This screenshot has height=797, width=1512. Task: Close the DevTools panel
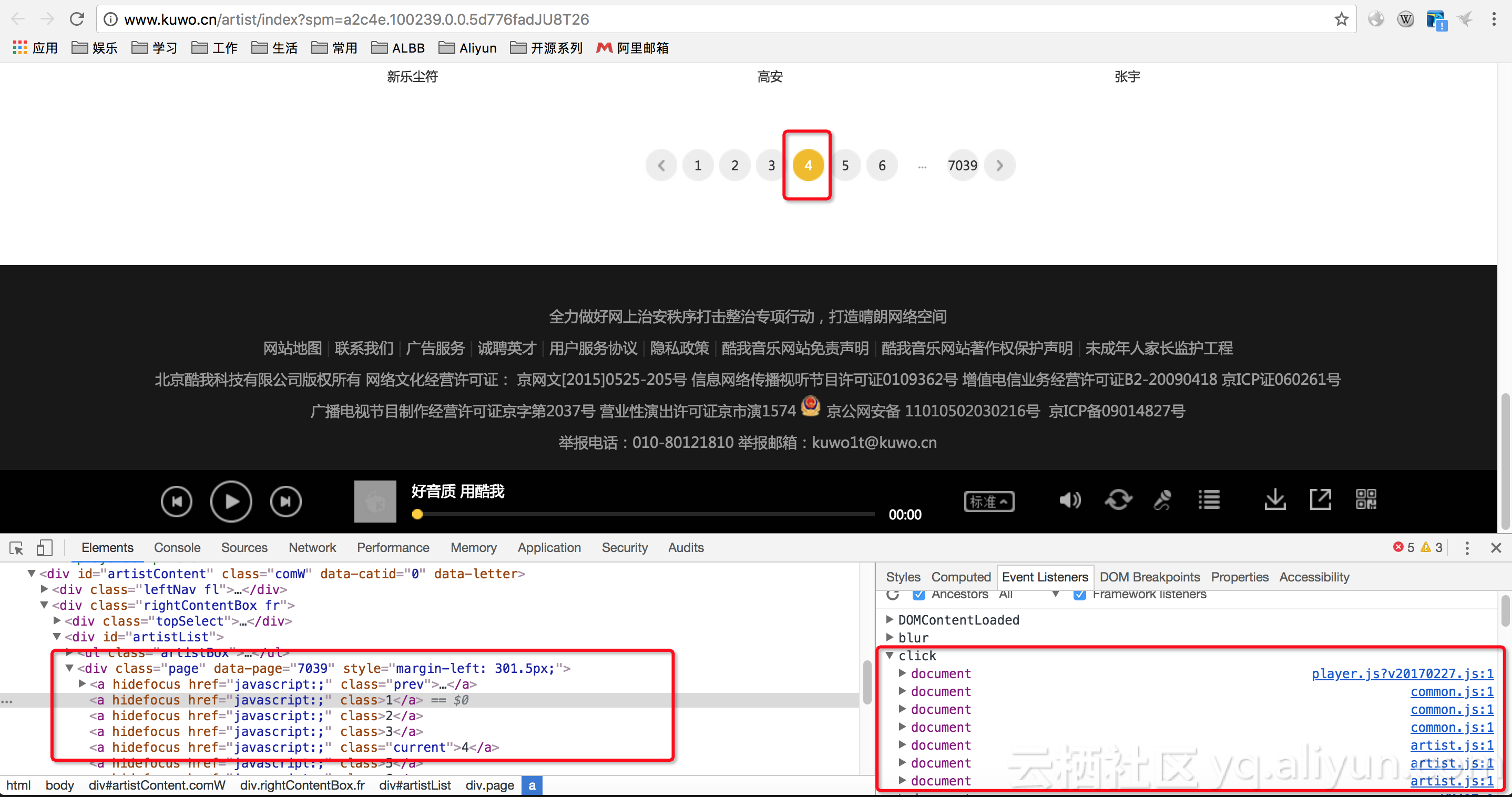coord(1496,548)
